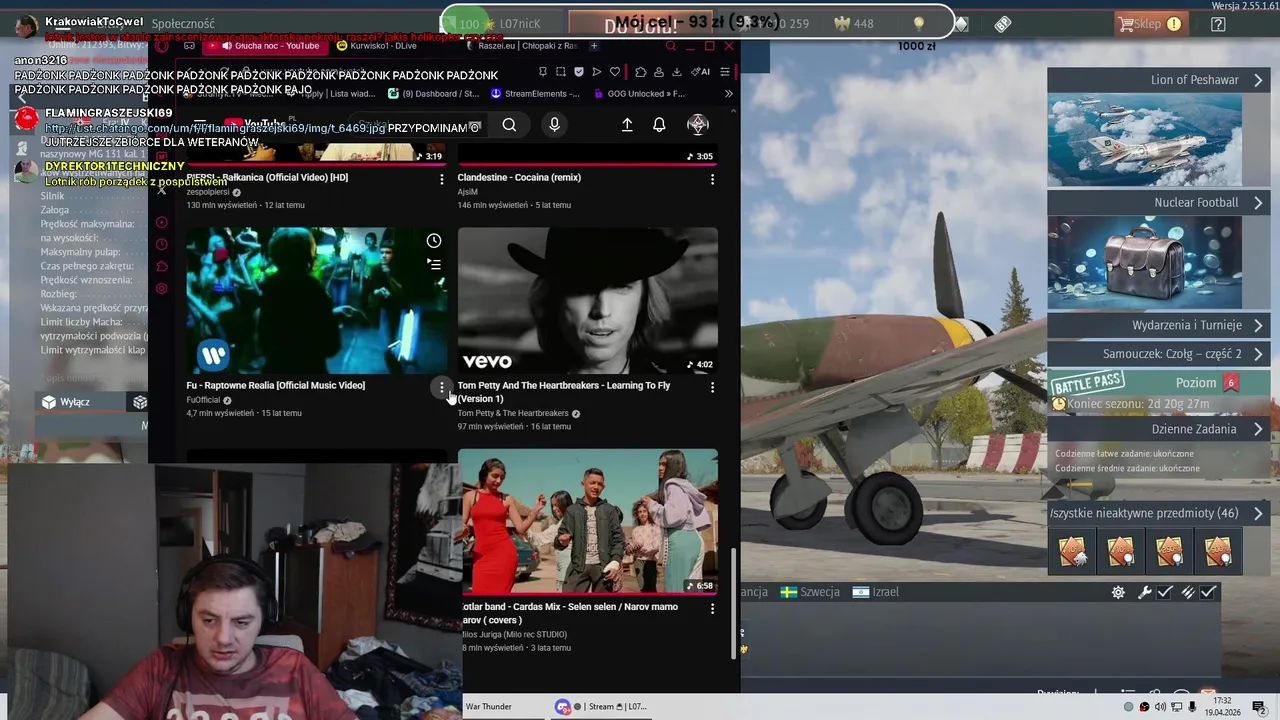
Task: Open War Thunder help question icon
Action: point(1218,24)
